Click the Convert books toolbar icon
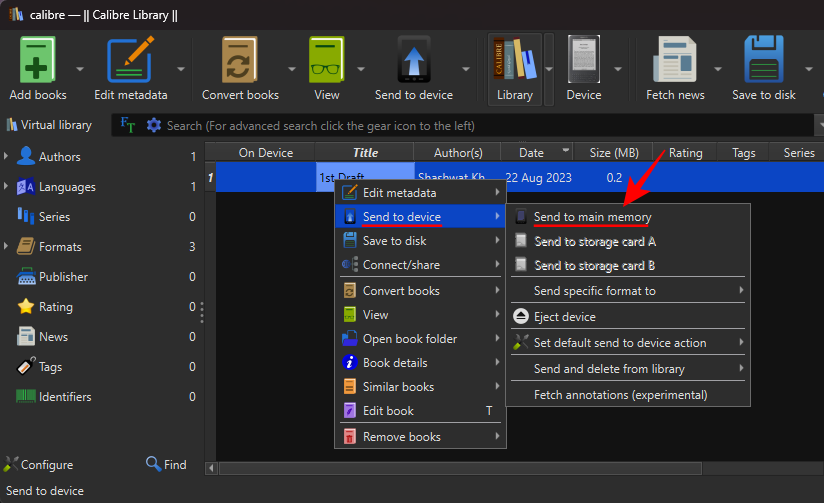824x503 pixels. 240,60
